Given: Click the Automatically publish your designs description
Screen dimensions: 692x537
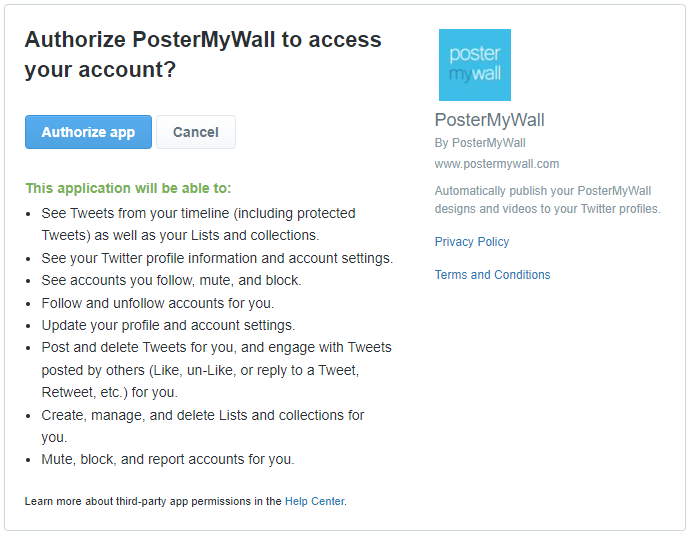Looking at the screenshot, I should coord(548,200).
